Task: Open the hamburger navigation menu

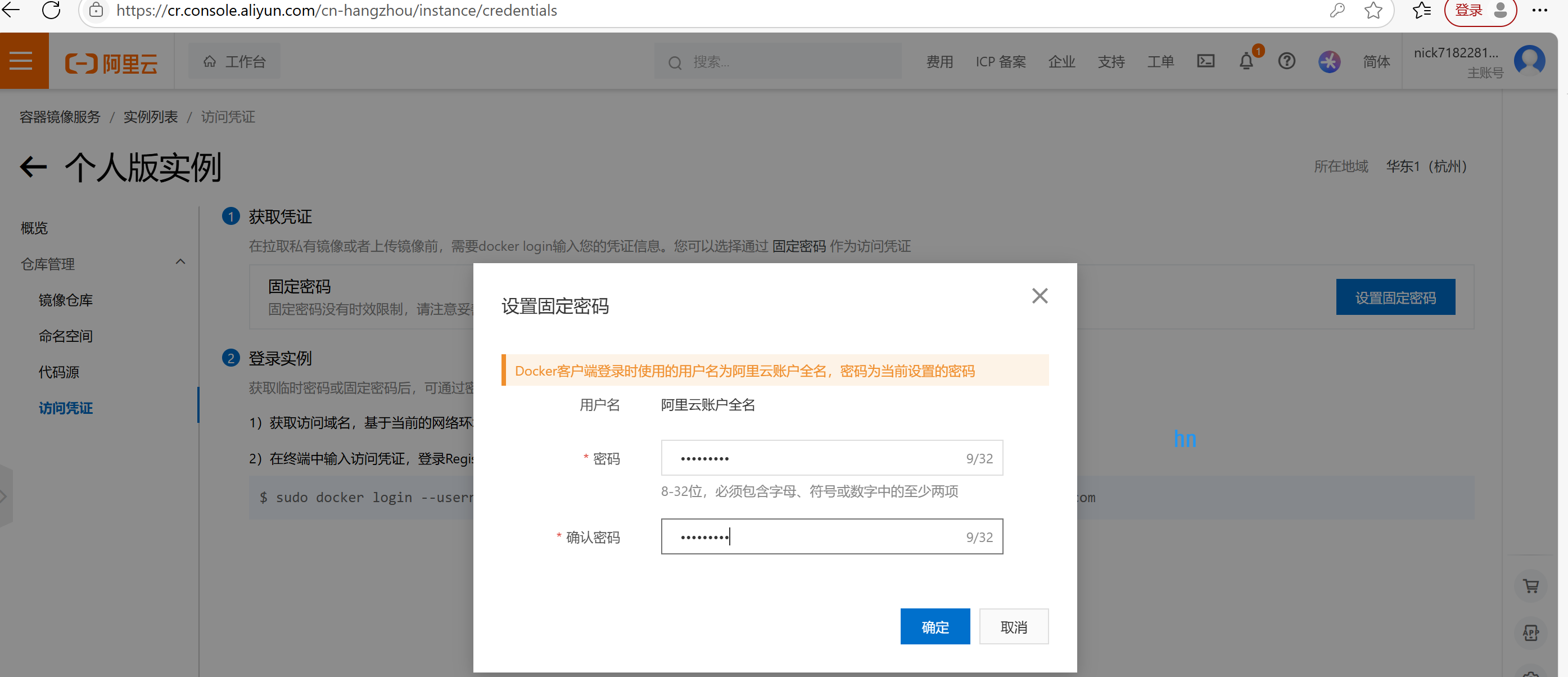Action: pyautogui.click(x=22, y=61)
